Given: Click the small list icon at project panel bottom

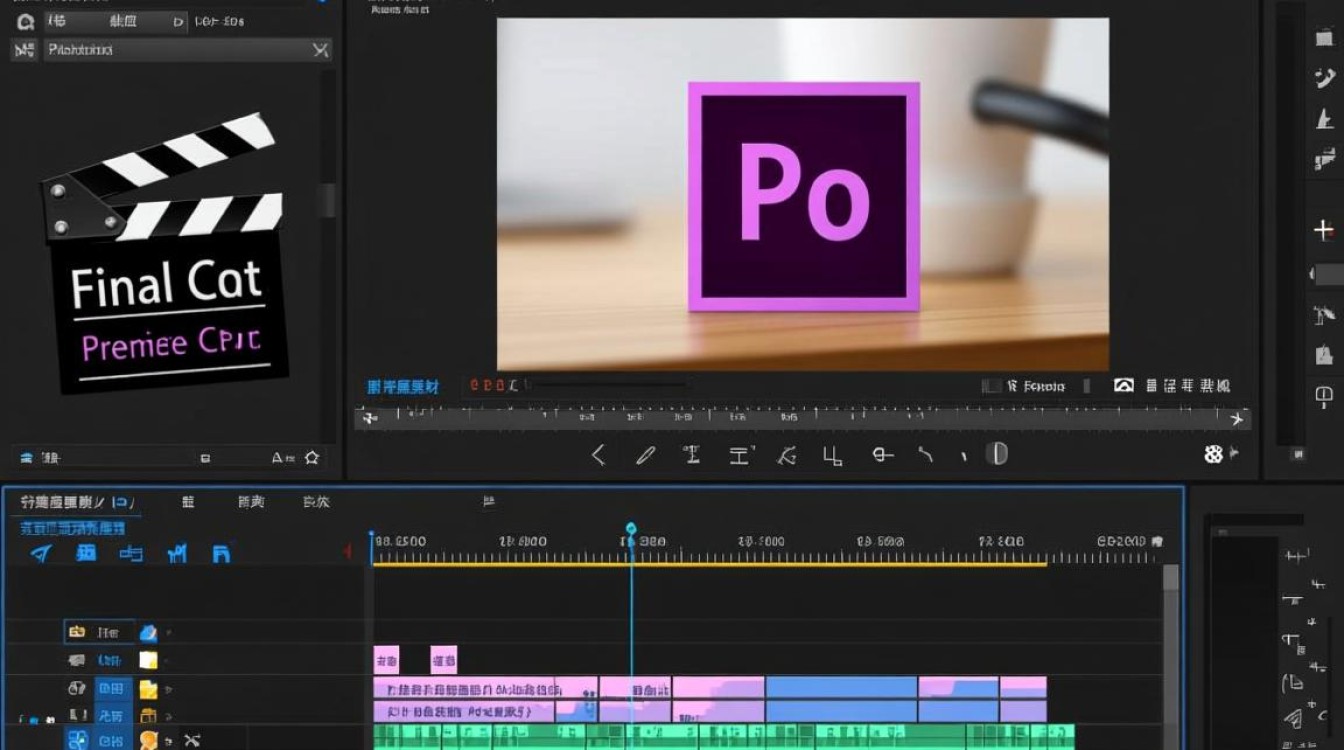Looking at the screenshot, I should tap(205, 458).
